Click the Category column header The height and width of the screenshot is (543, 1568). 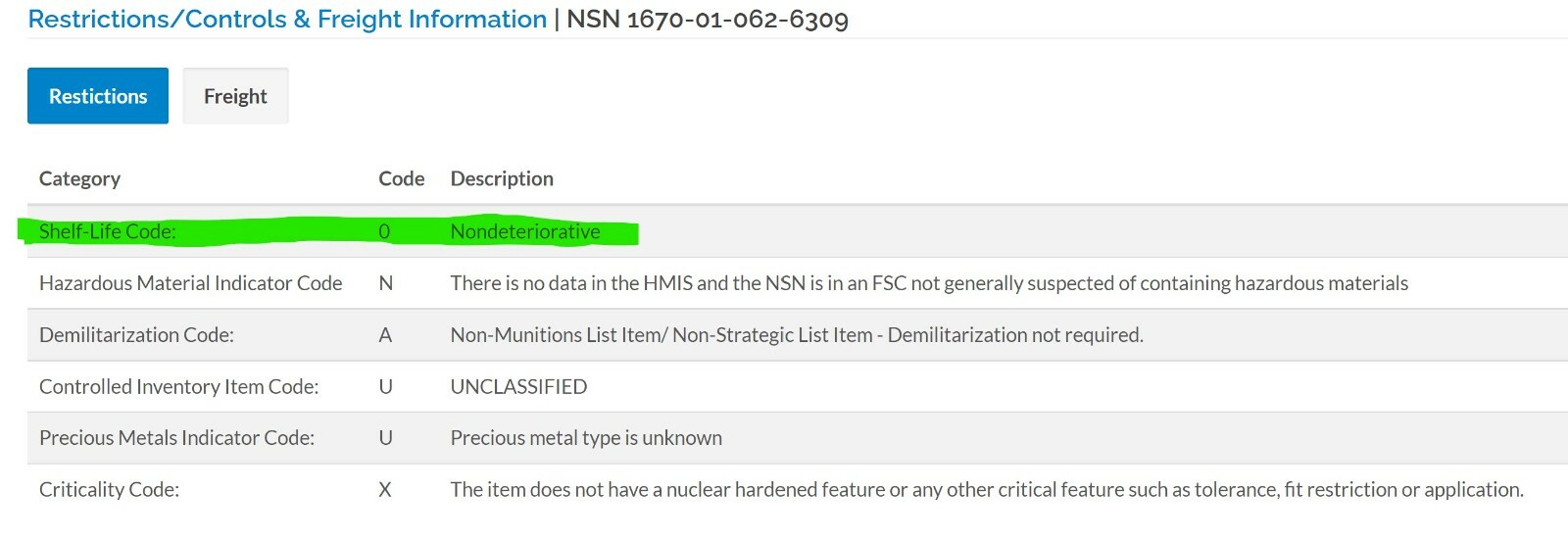(x=79, y=178)
